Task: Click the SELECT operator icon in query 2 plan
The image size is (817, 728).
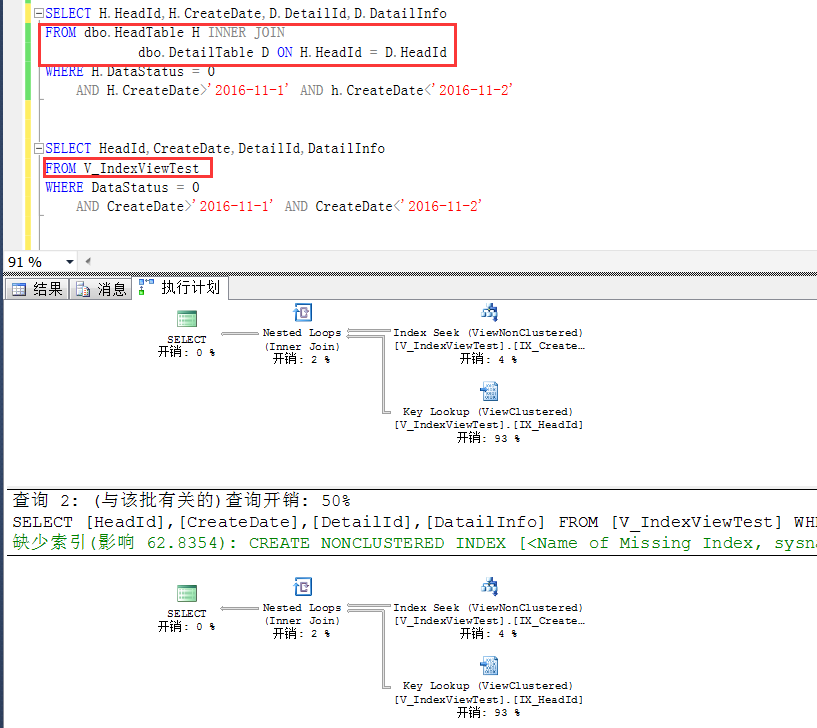Action: tap(187, 593)
